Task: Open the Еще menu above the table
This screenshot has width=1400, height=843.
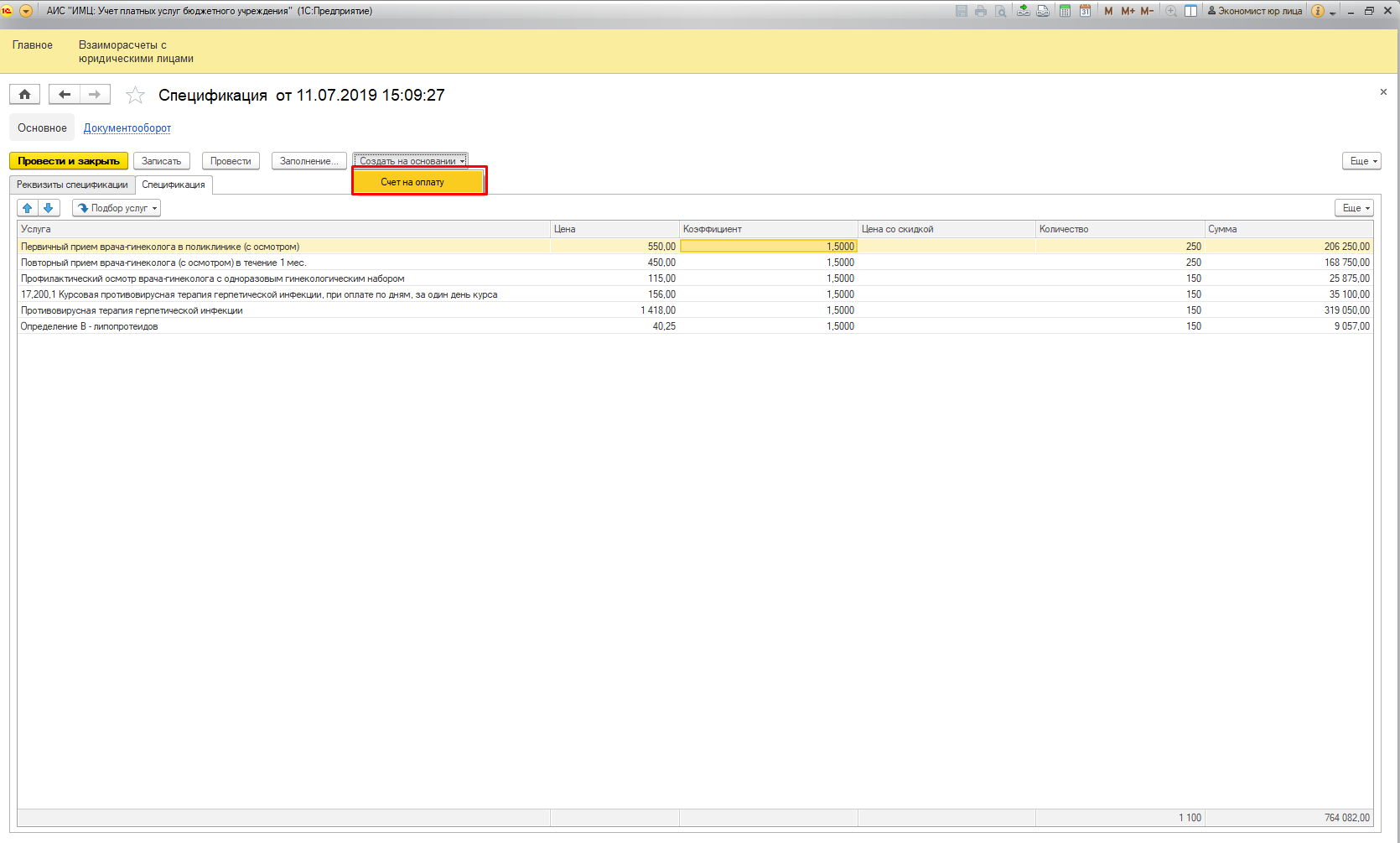Action: (1353, 208)
